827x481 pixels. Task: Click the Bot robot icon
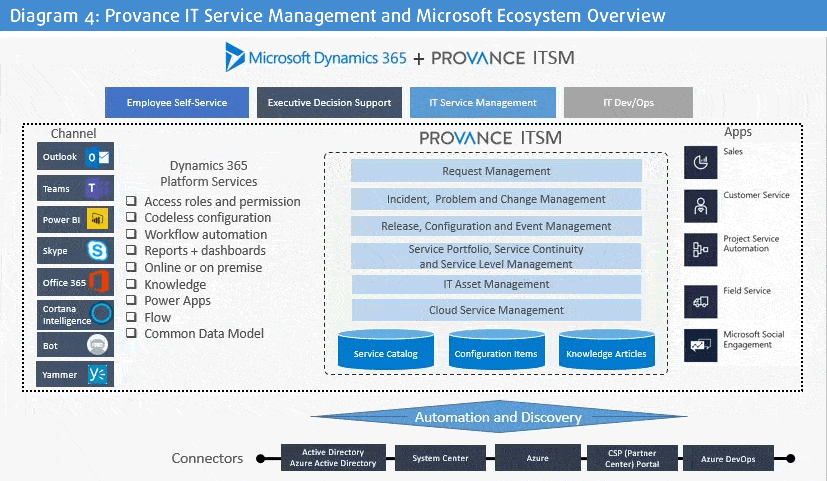[98, 345]
